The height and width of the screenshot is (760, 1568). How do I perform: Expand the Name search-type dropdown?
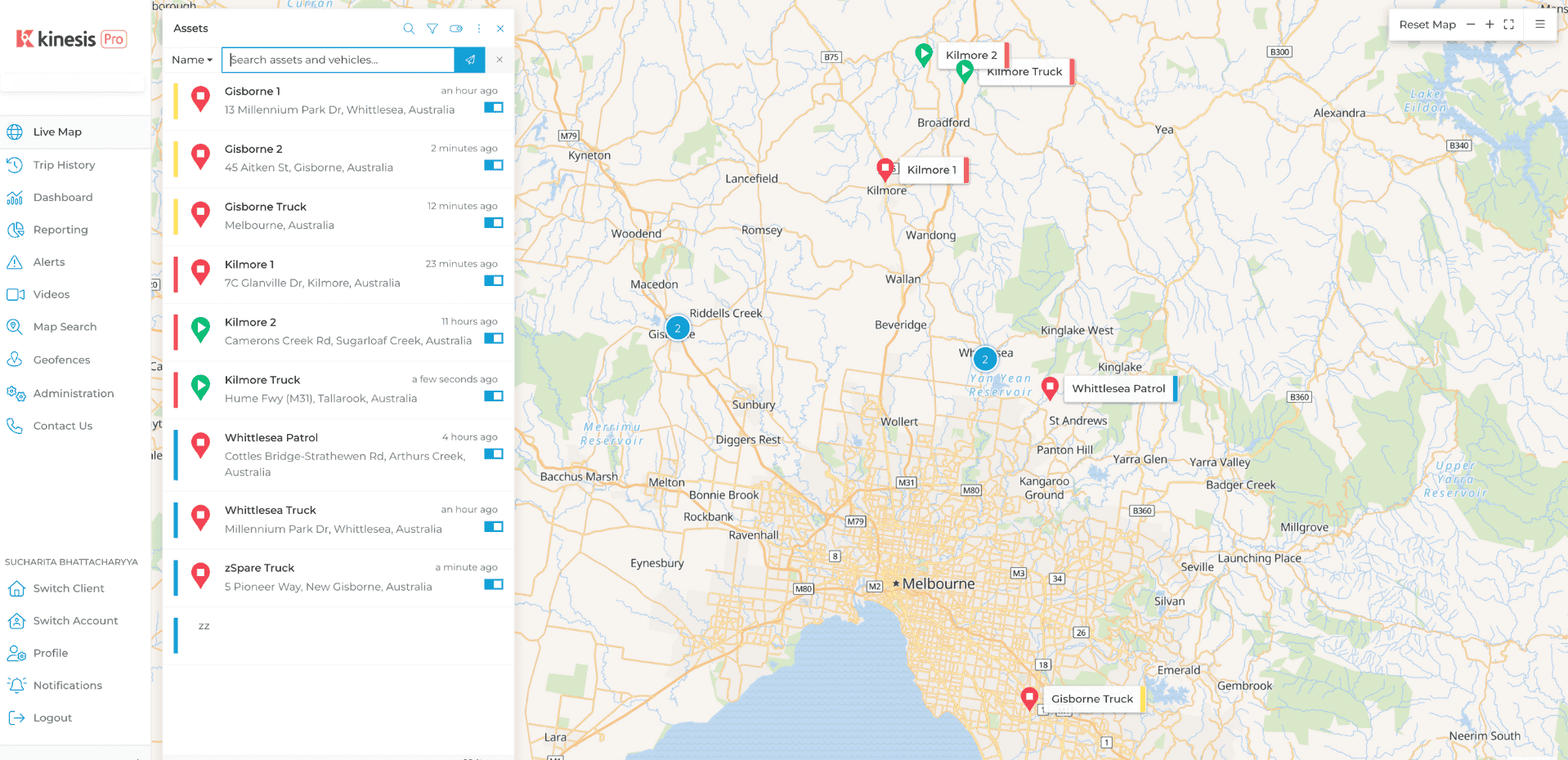click(192, 60)
